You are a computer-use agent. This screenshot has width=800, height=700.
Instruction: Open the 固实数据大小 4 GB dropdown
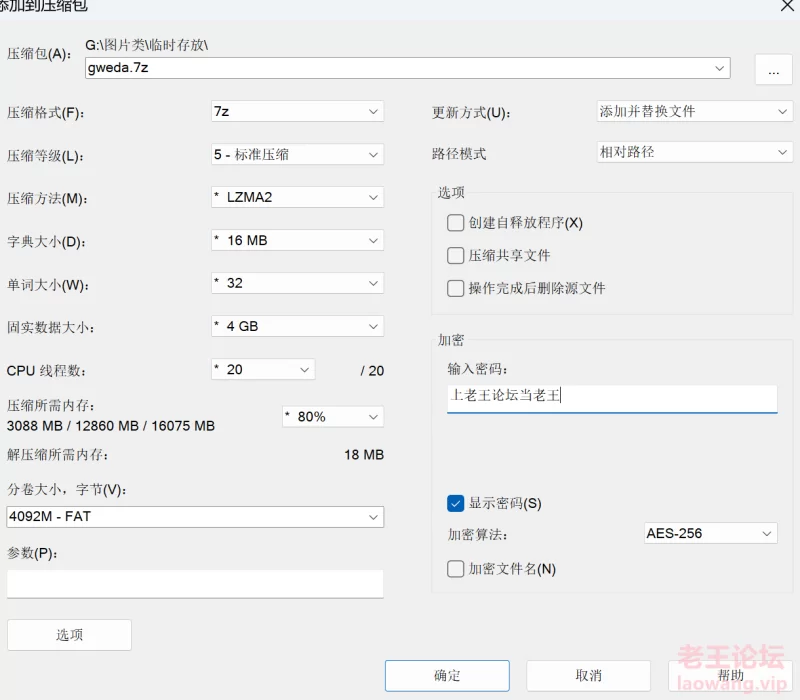tap(297, 326)
